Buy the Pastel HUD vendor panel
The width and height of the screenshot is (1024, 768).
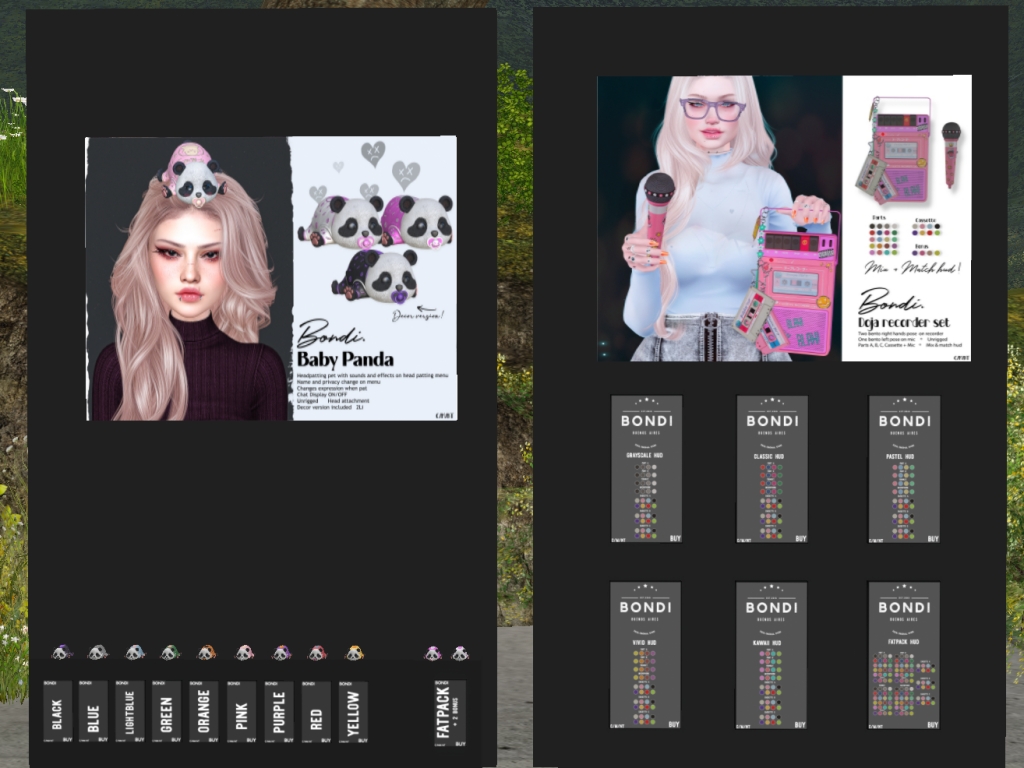(904, 468)
